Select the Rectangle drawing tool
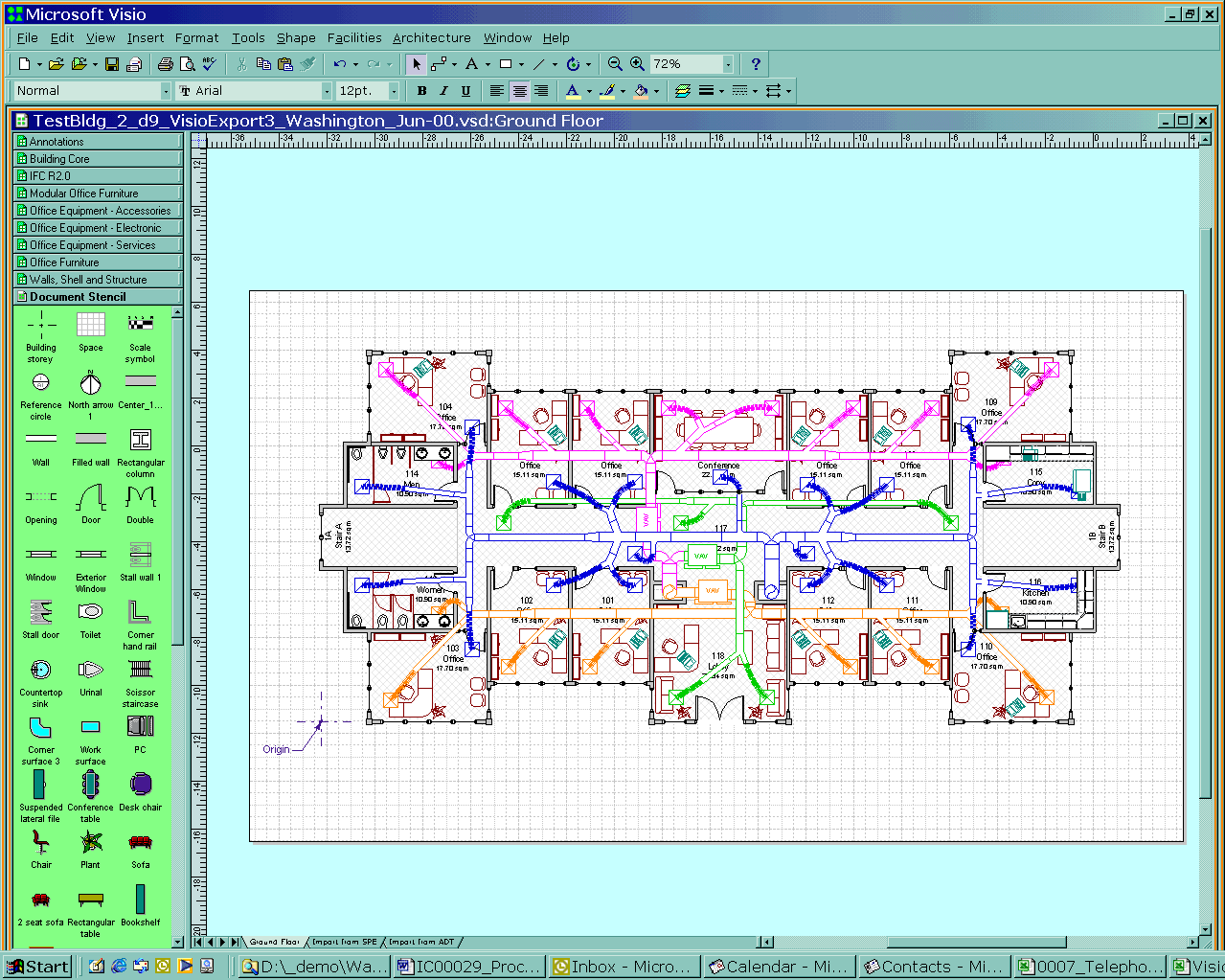Viewport: 1225px width, 980px height. (x=506, y=64)
